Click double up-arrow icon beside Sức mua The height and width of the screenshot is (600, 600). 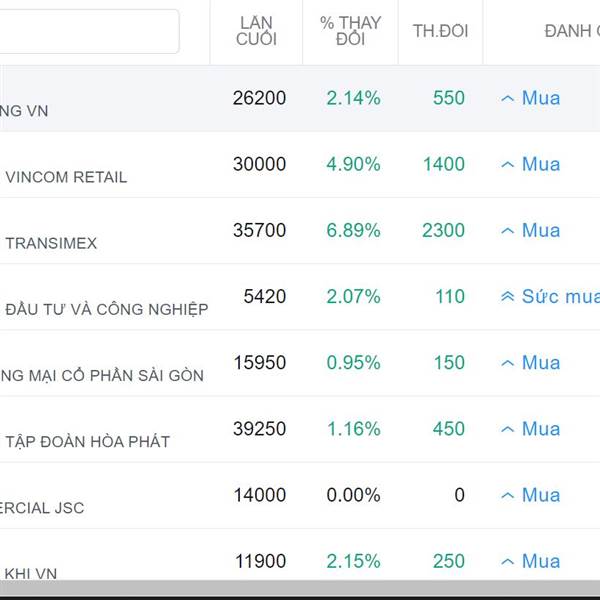pos(507,297)
